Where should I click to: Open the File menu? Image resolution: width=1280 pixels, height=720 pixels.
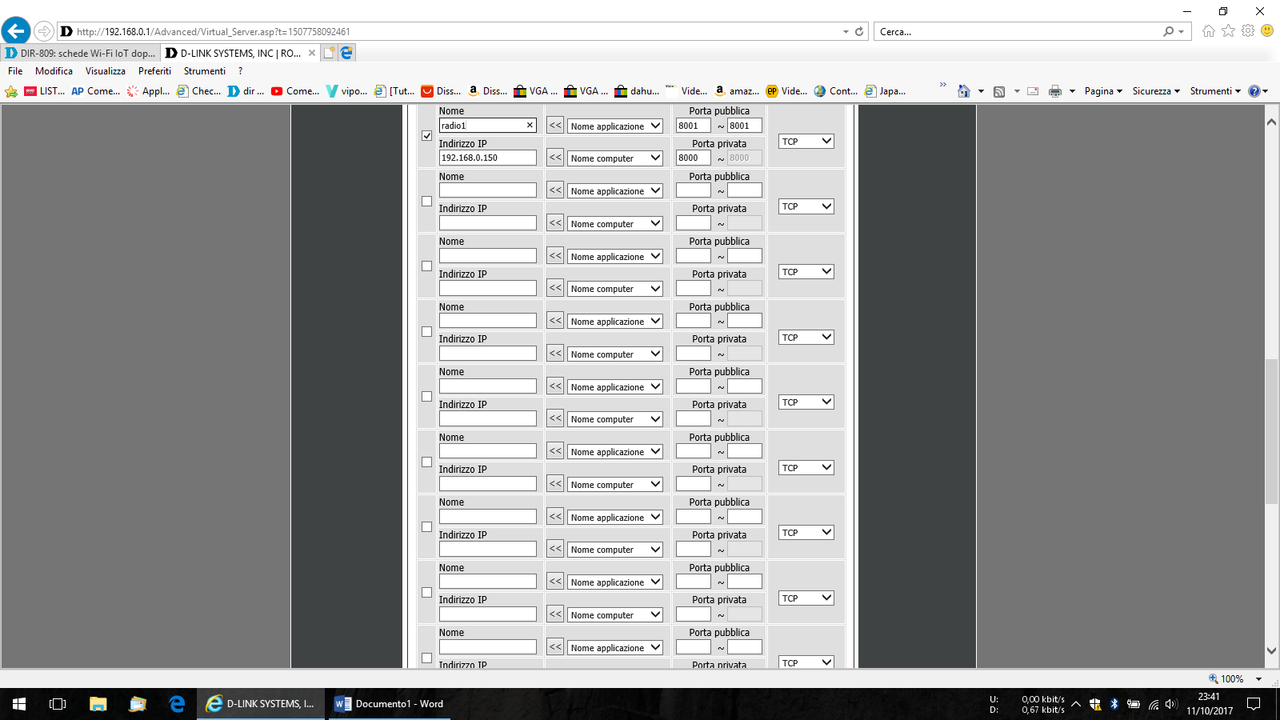(x=15, y=71)
